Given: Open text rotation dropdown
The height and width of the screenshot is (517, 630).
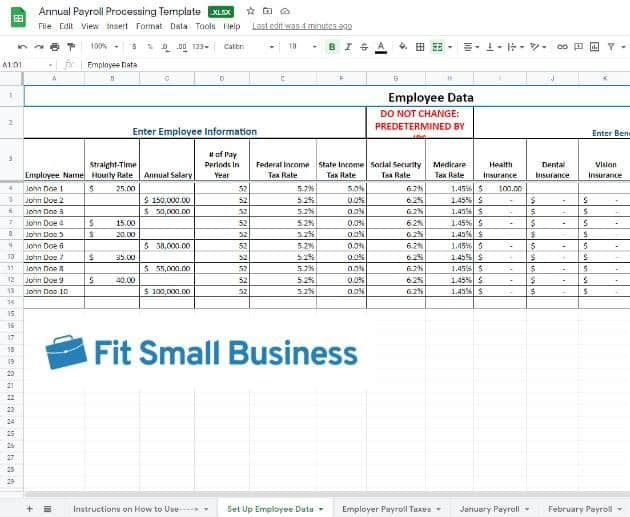Looking at the screenshot, I should (x=538, y=47).
